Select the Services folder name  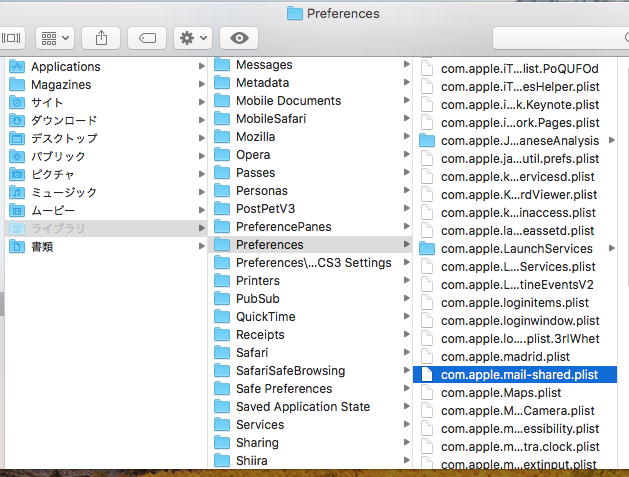260,425
